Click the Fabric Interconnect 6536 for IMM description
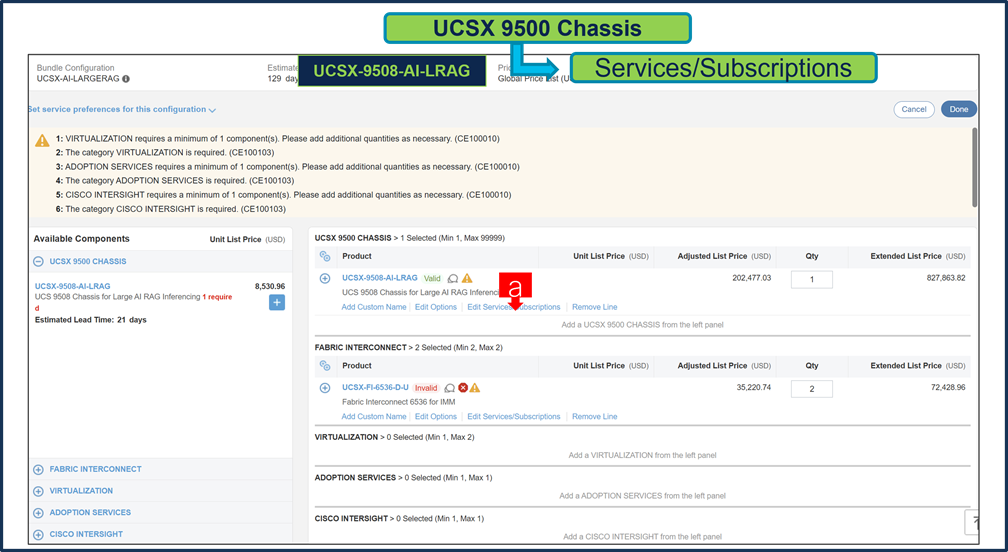This screenshot has width=1008, height=552. (x=399, y=402)
